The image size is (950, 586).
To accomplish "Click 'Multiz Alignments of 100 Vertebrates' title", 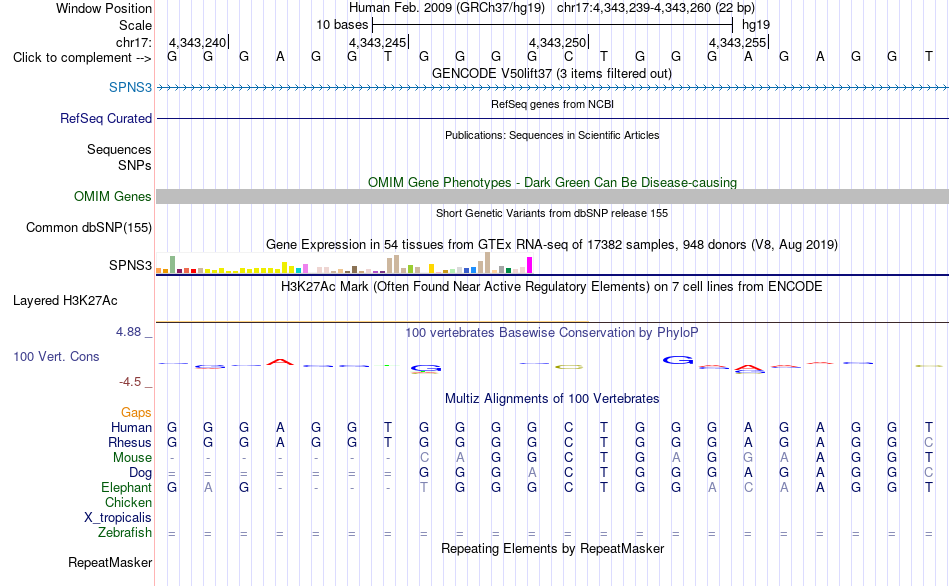I will 552,399.
